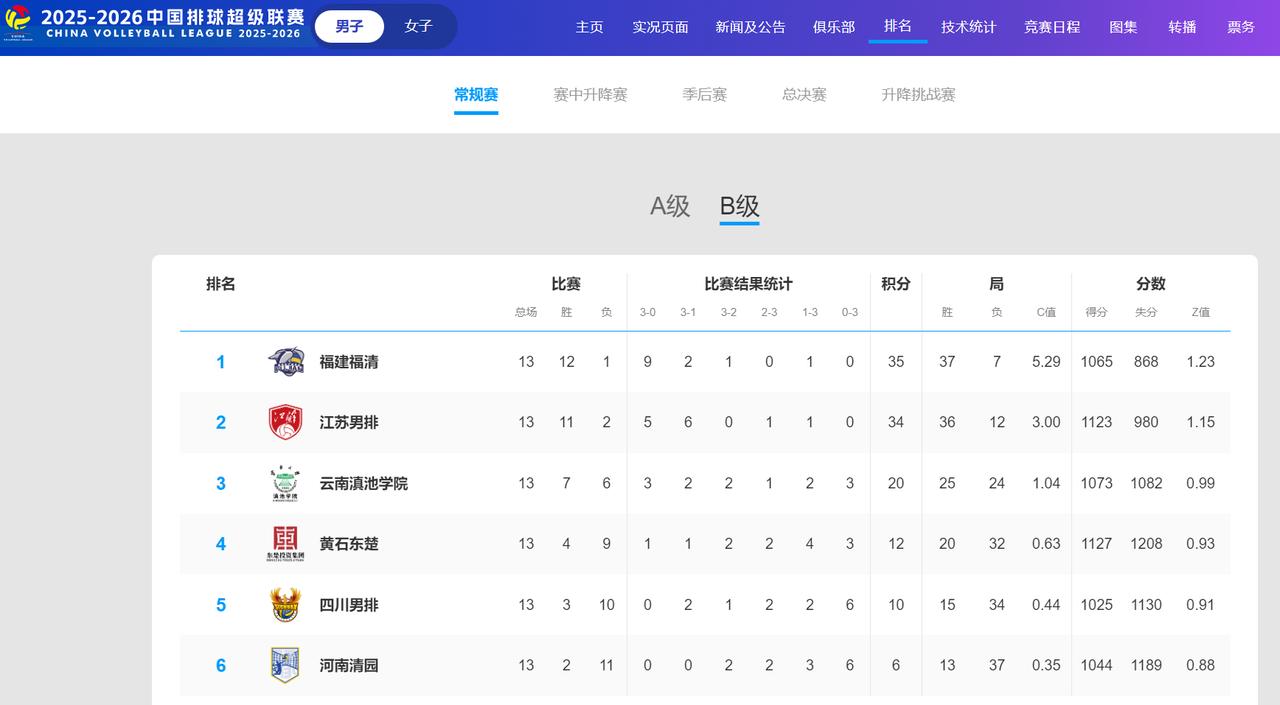The image size is (1280, 705).
Task: Switch to A级 group
Action: pos(670,206)
